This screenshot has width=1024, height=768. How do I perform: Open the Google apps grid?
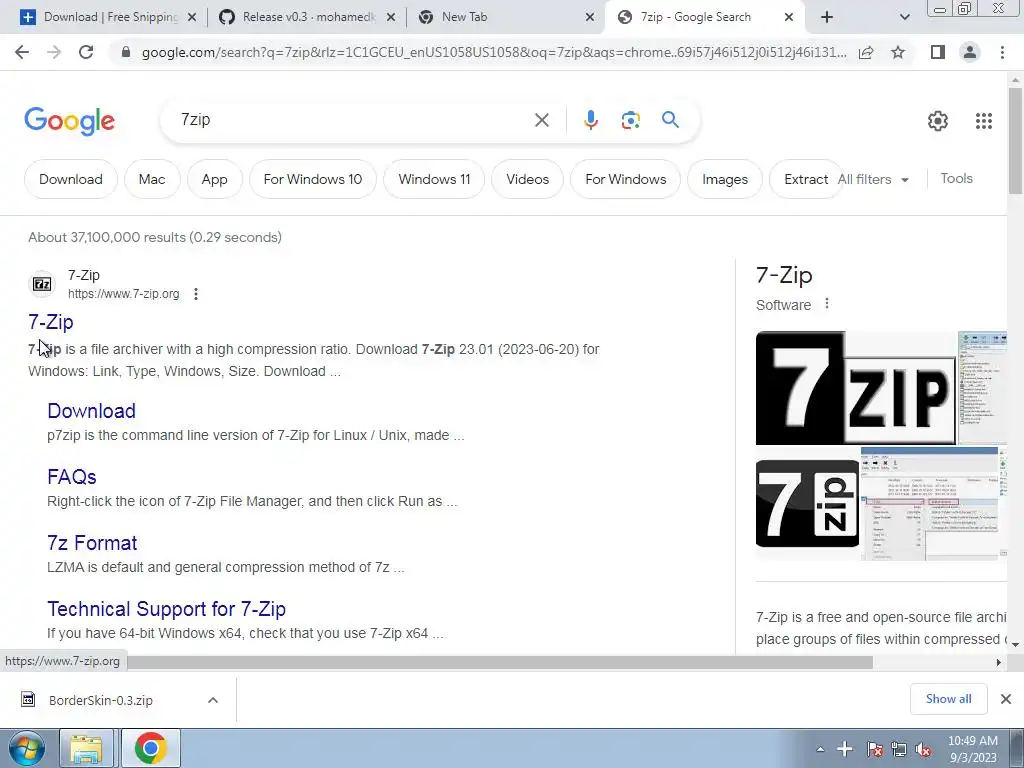tap(984, 121)
